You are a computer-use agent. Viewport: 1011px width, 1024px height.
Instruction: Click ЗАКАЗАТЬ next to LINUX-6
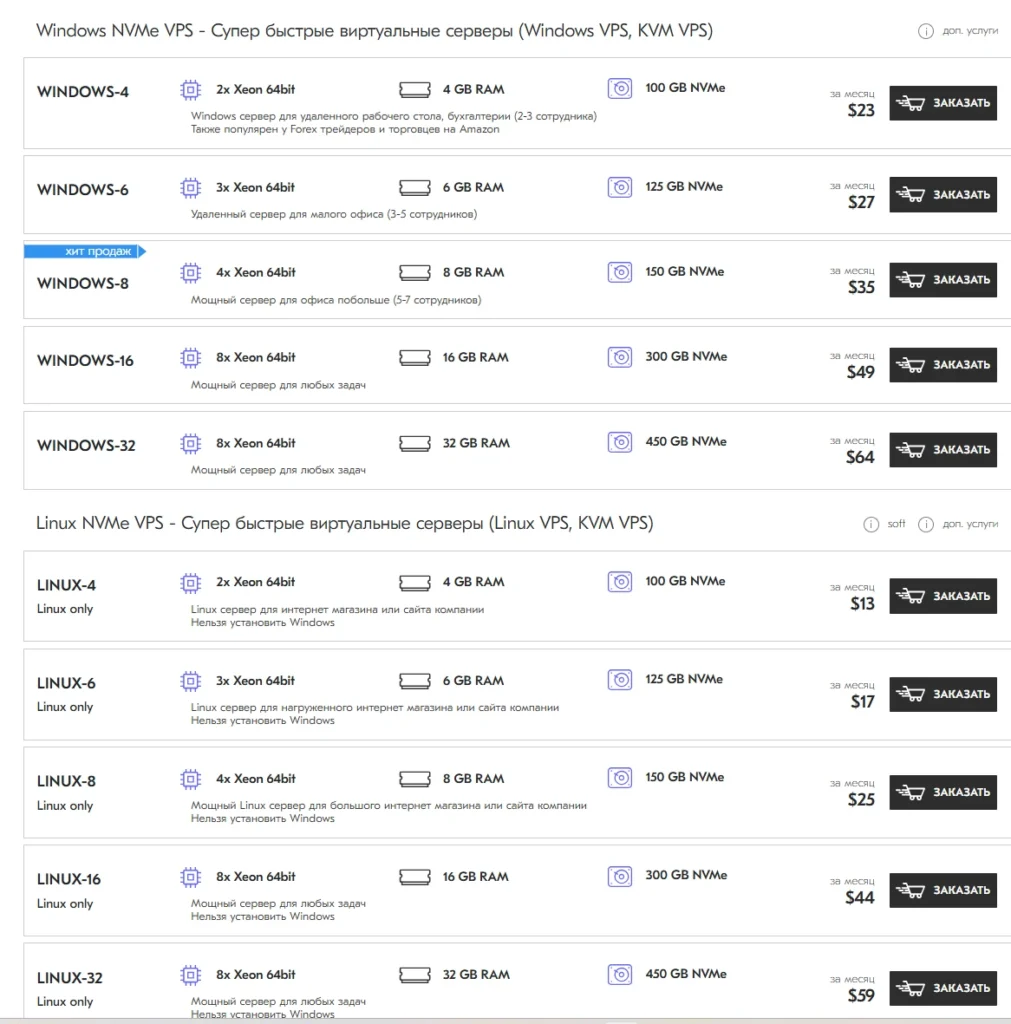pos(942,694)
